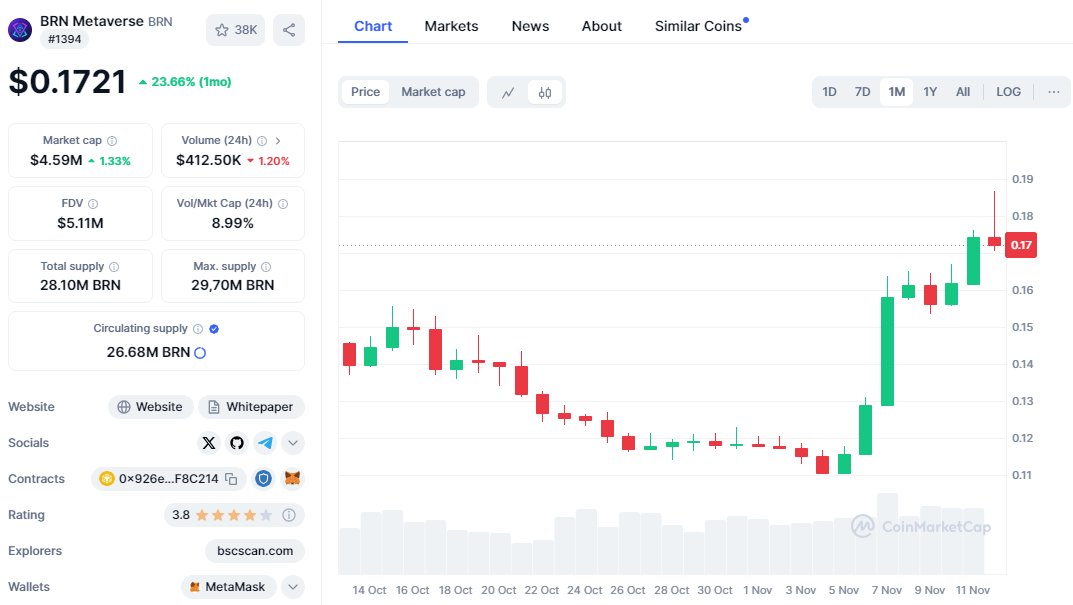Switch to the Chart tab
The image size is (1073, 605).
coord(373,26)
